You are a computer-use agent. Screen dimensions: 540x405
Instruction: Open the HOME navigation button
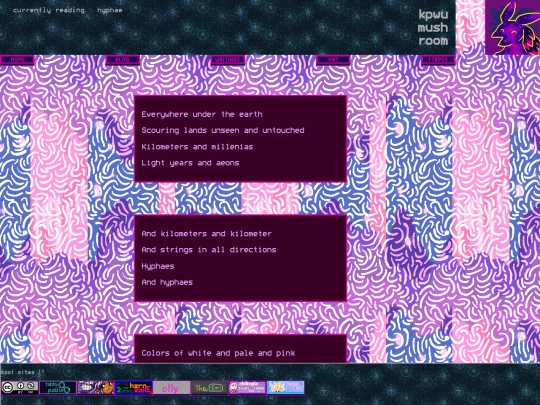(18, 60)
